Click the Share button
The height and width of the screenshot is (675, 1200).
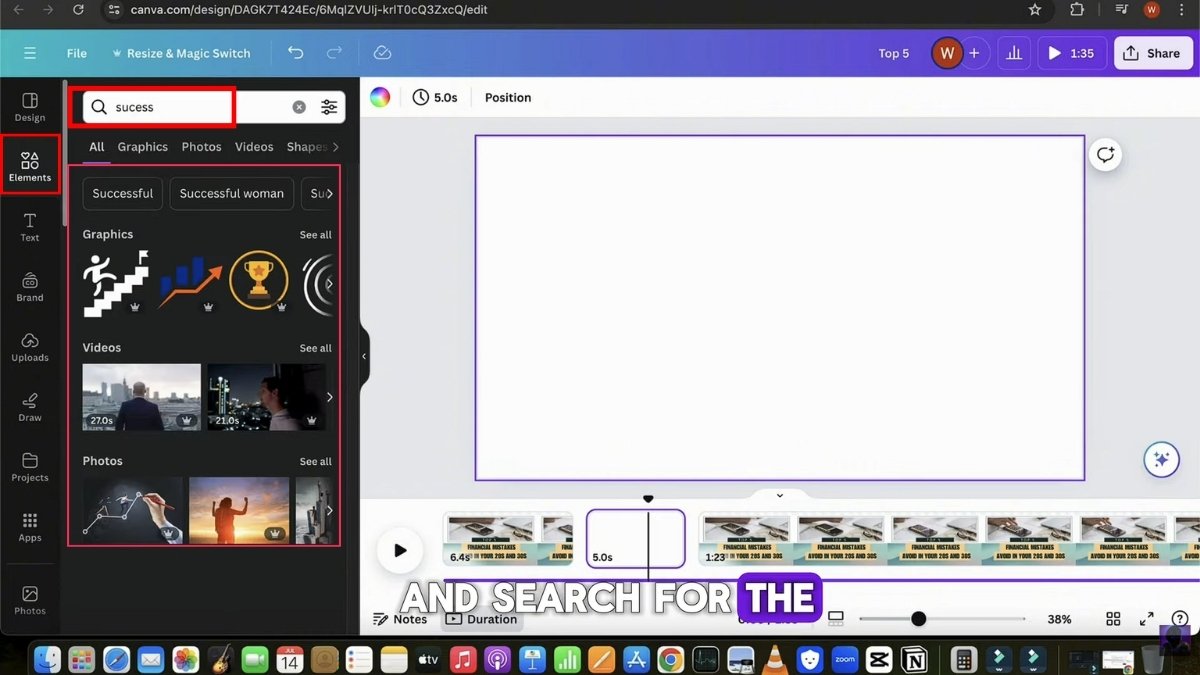point(1153,52)
